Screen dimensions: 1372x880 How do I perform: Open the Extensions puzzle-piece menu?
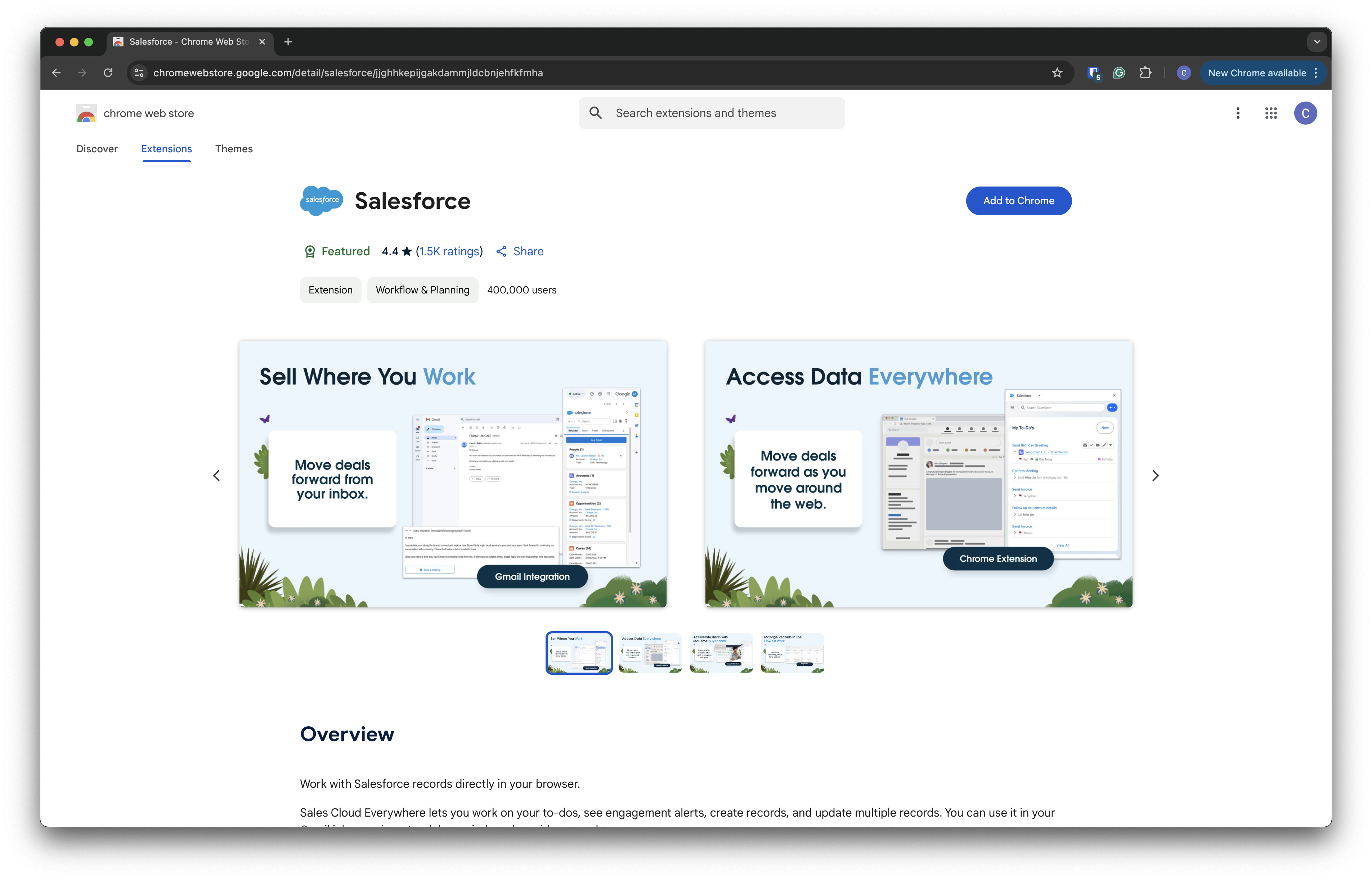click(x=1145, y=73)
